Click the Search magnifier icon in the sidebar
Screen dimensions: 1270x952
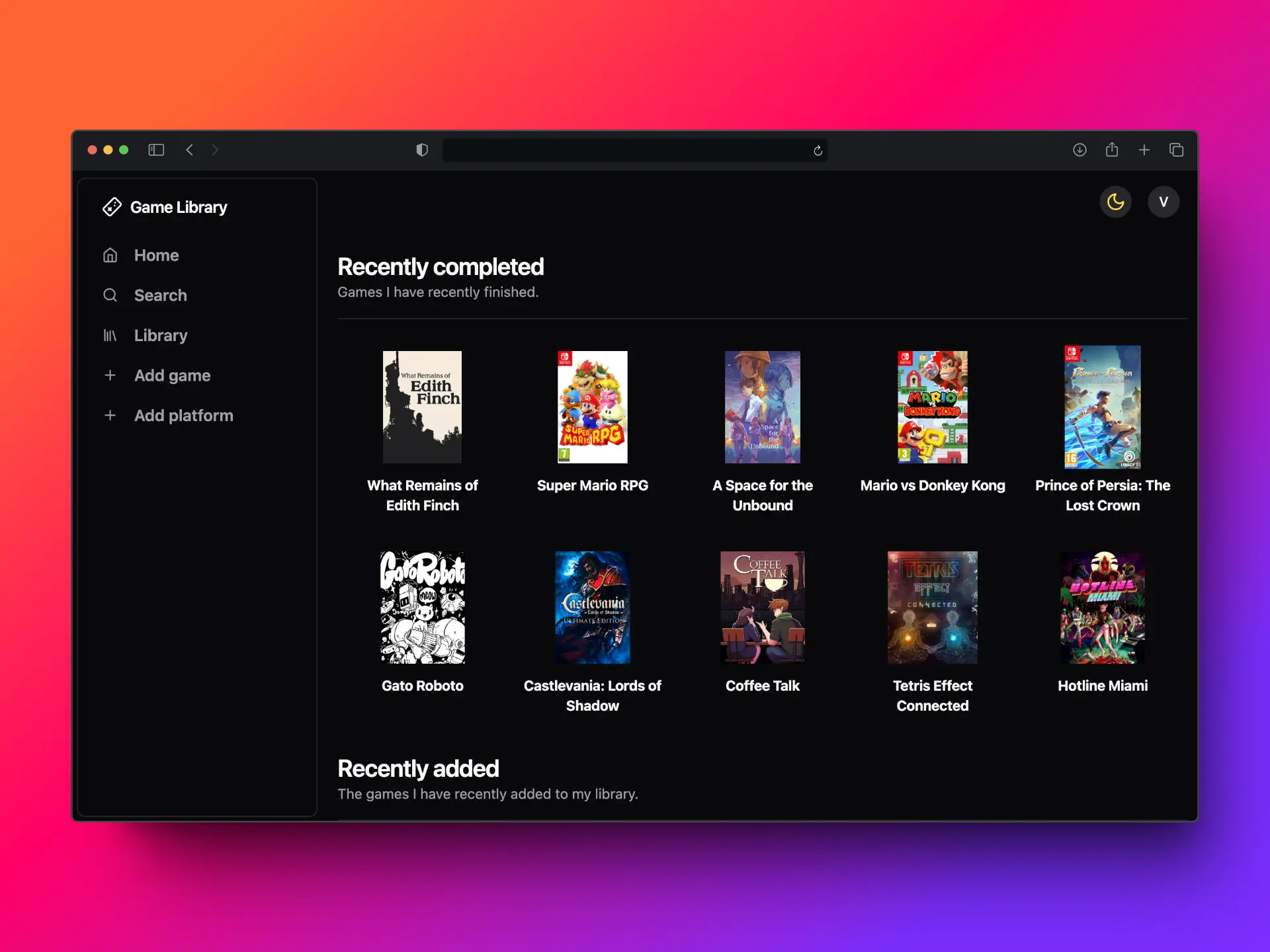pyautogui.click(x=110, y=295)
